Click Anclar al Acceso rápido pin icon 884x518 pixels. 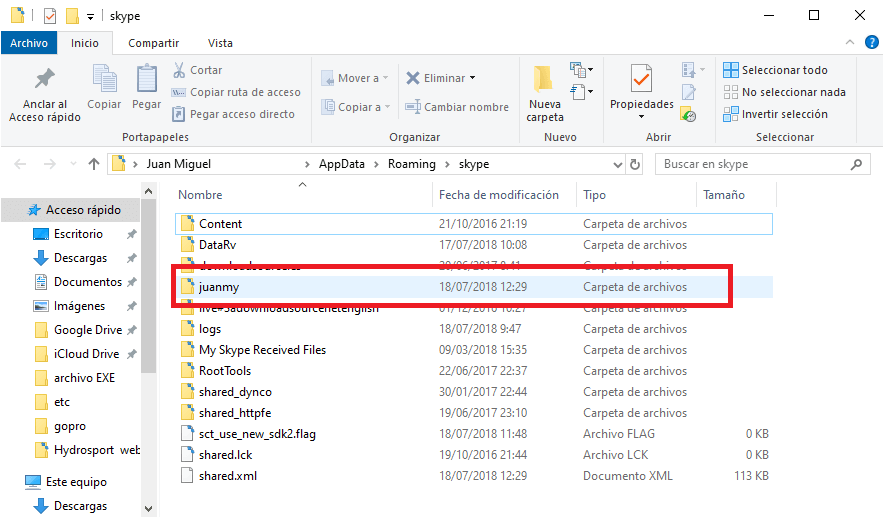(x=45, y=79)
